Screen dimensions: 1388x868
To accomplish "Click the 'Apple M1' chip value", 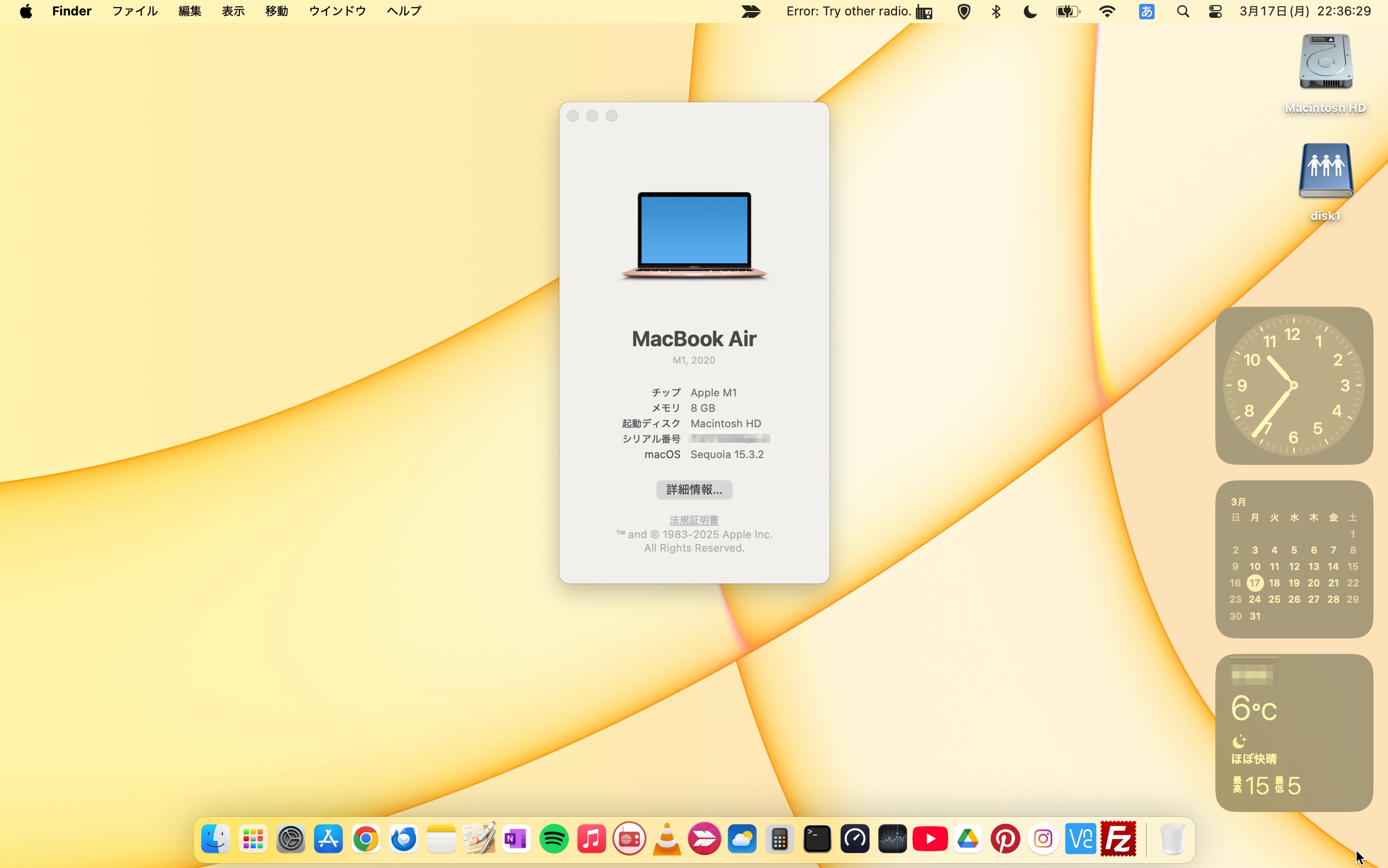I will [x=713, y=393].
